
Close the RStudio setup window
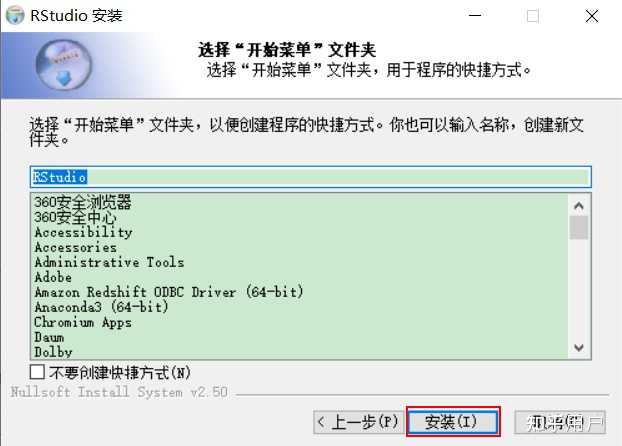pyautogui.click(x=592, y=16)
